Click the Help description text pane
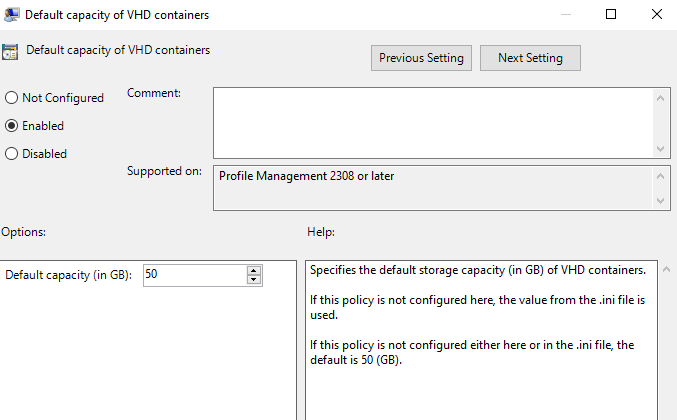 click(x=480, y=340)
